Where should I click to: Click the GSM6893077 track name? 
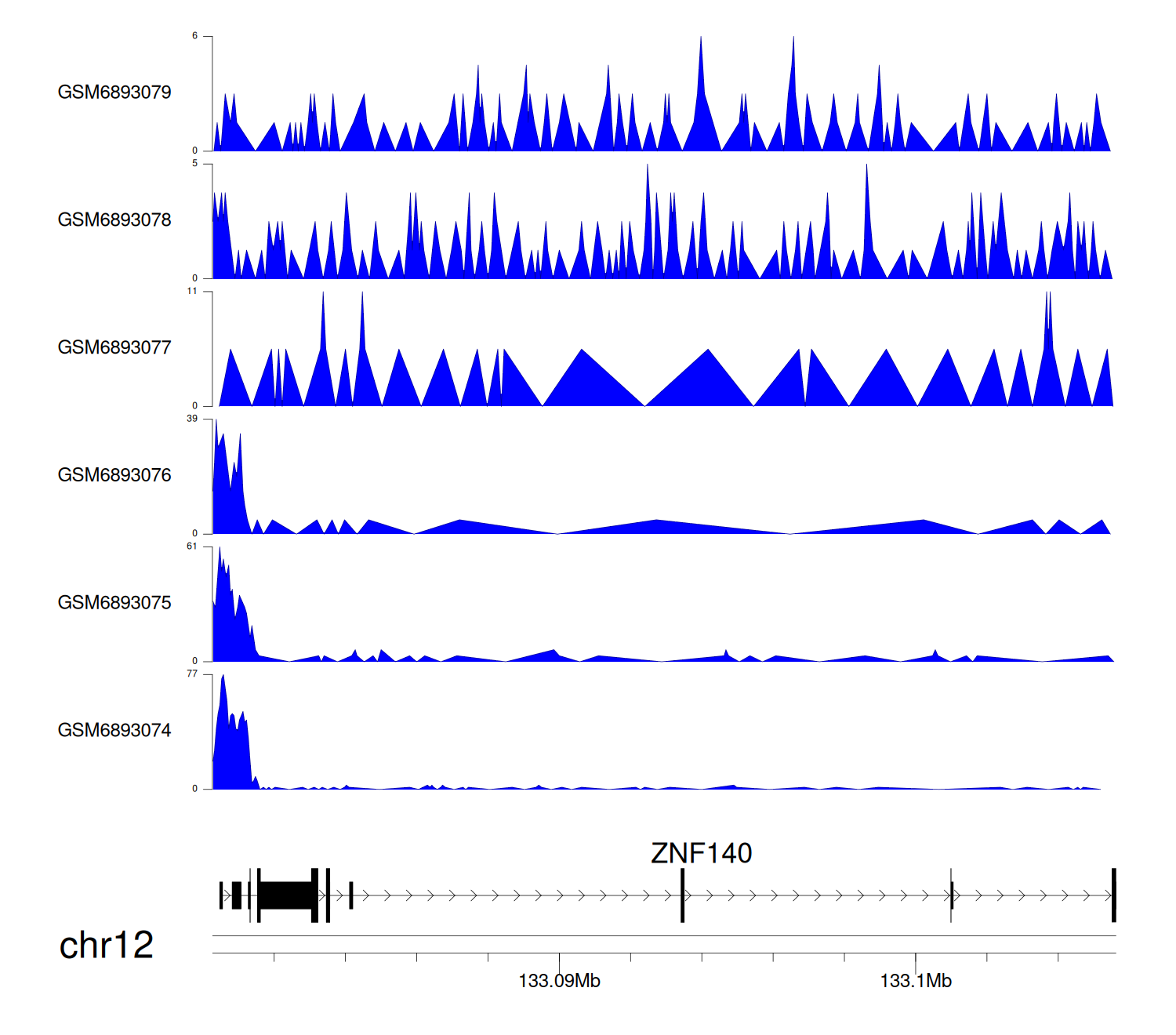pyautogui.click(x=114, y=348)
